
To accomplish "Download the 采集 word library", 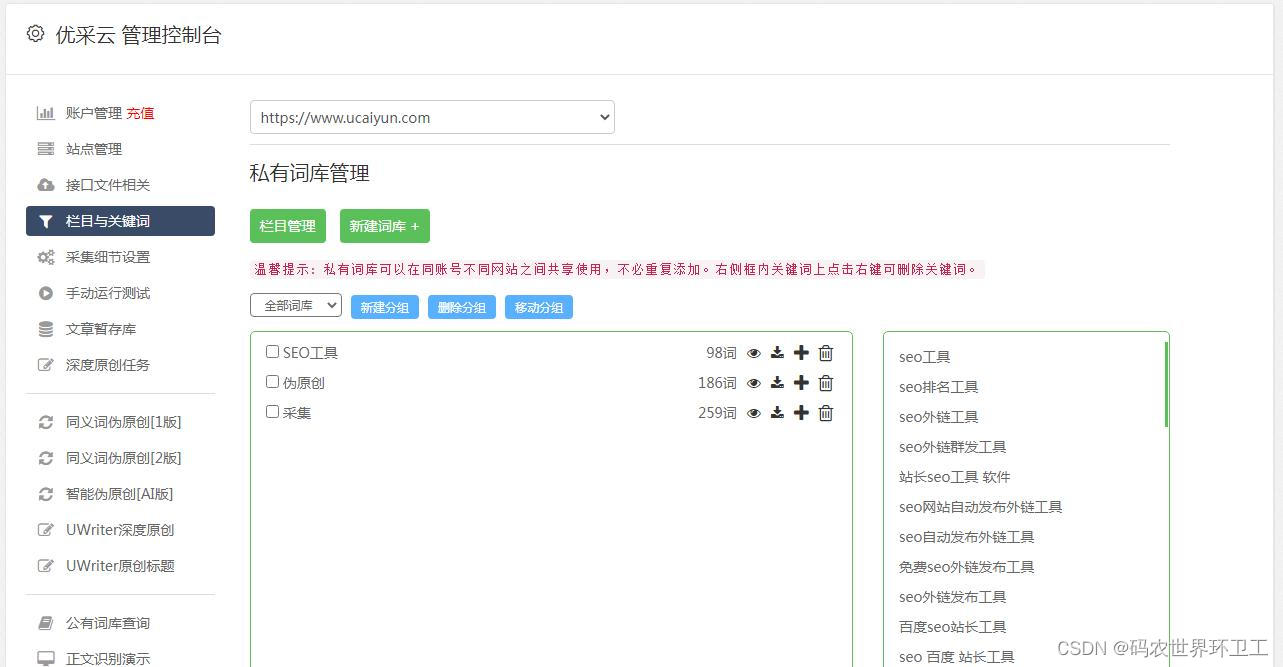I will pyautogui.click(x=777, y=413).
